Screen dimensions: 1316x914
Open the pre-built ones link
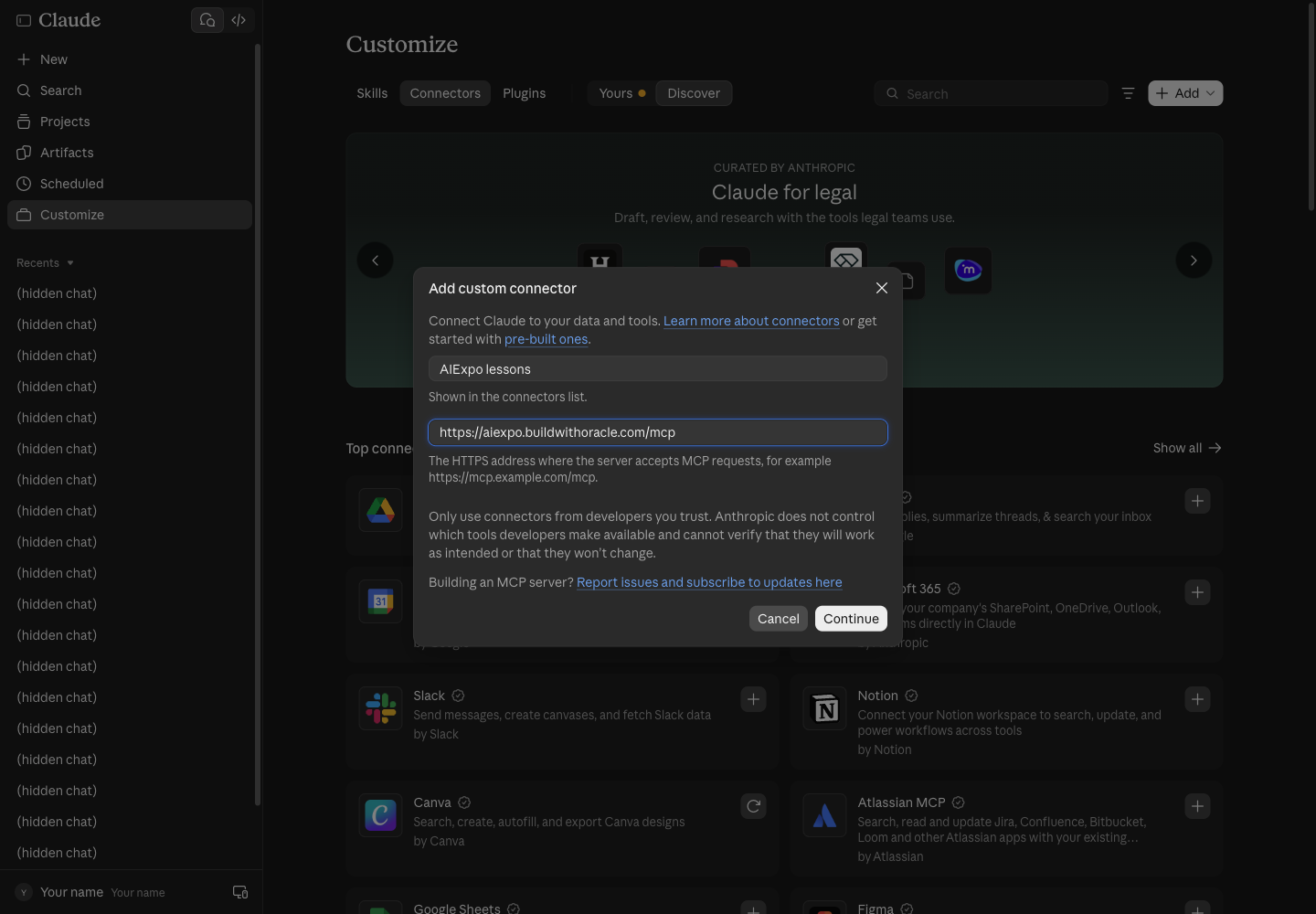(x=547, y=339)
